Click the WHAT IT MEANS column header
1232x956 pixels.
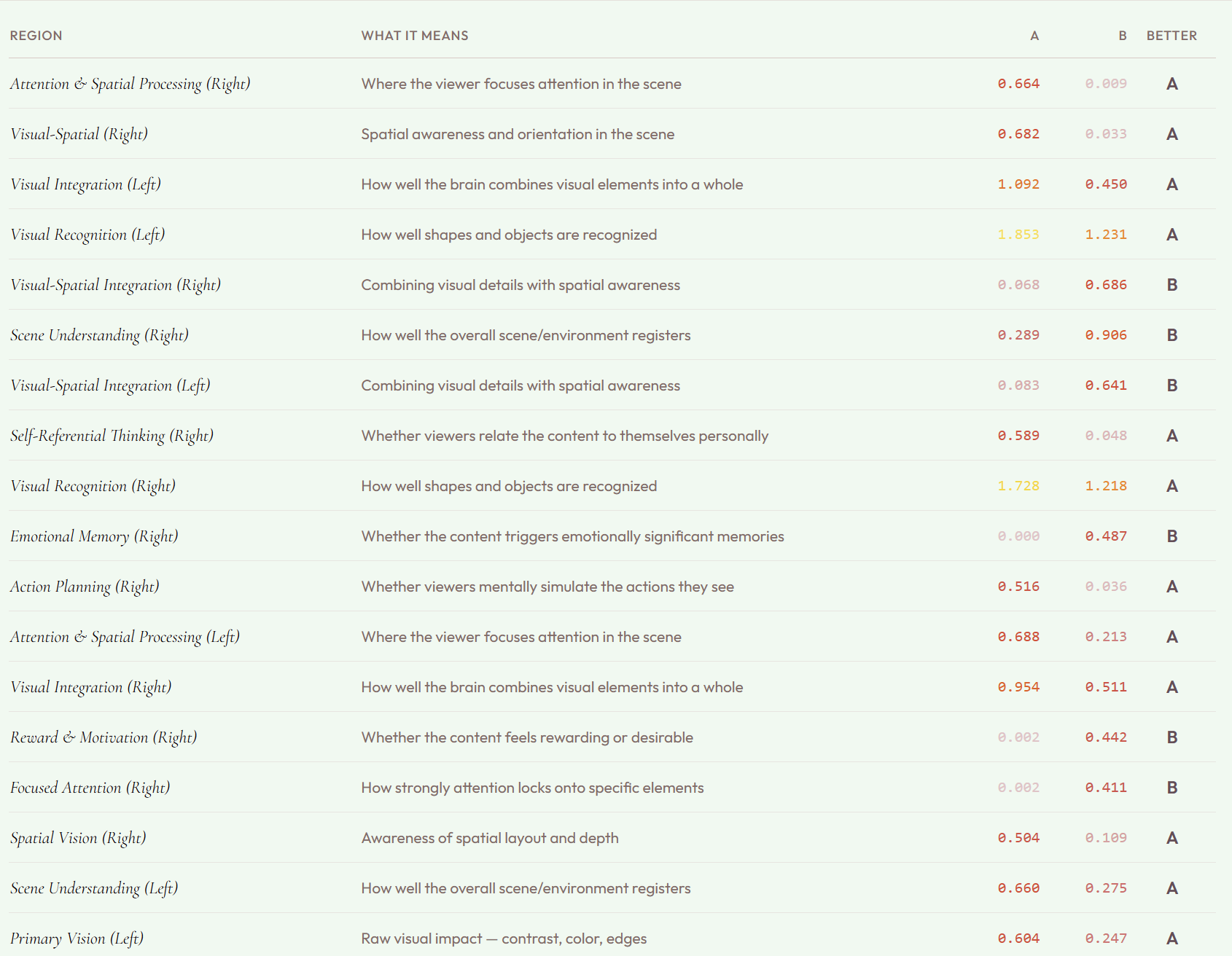415,36
